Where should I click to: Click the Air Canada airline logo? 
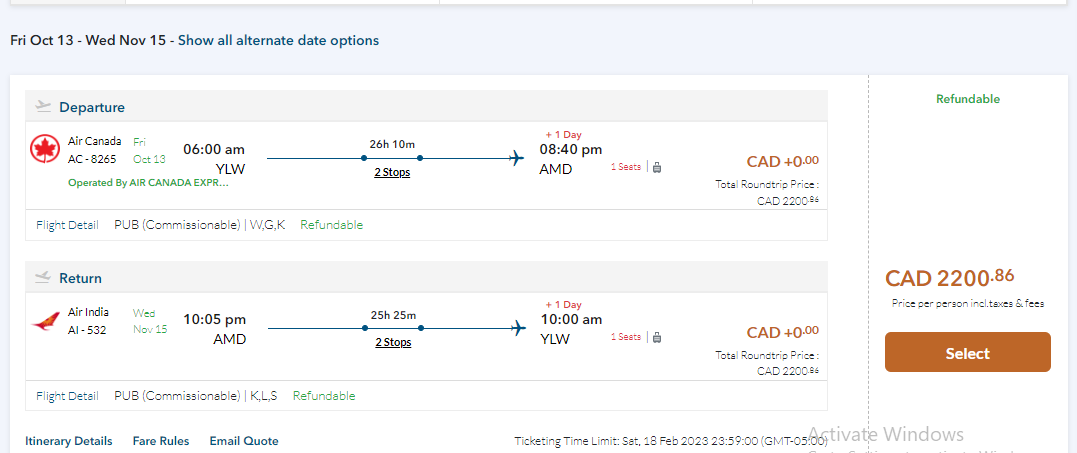(x=46, y=149)
